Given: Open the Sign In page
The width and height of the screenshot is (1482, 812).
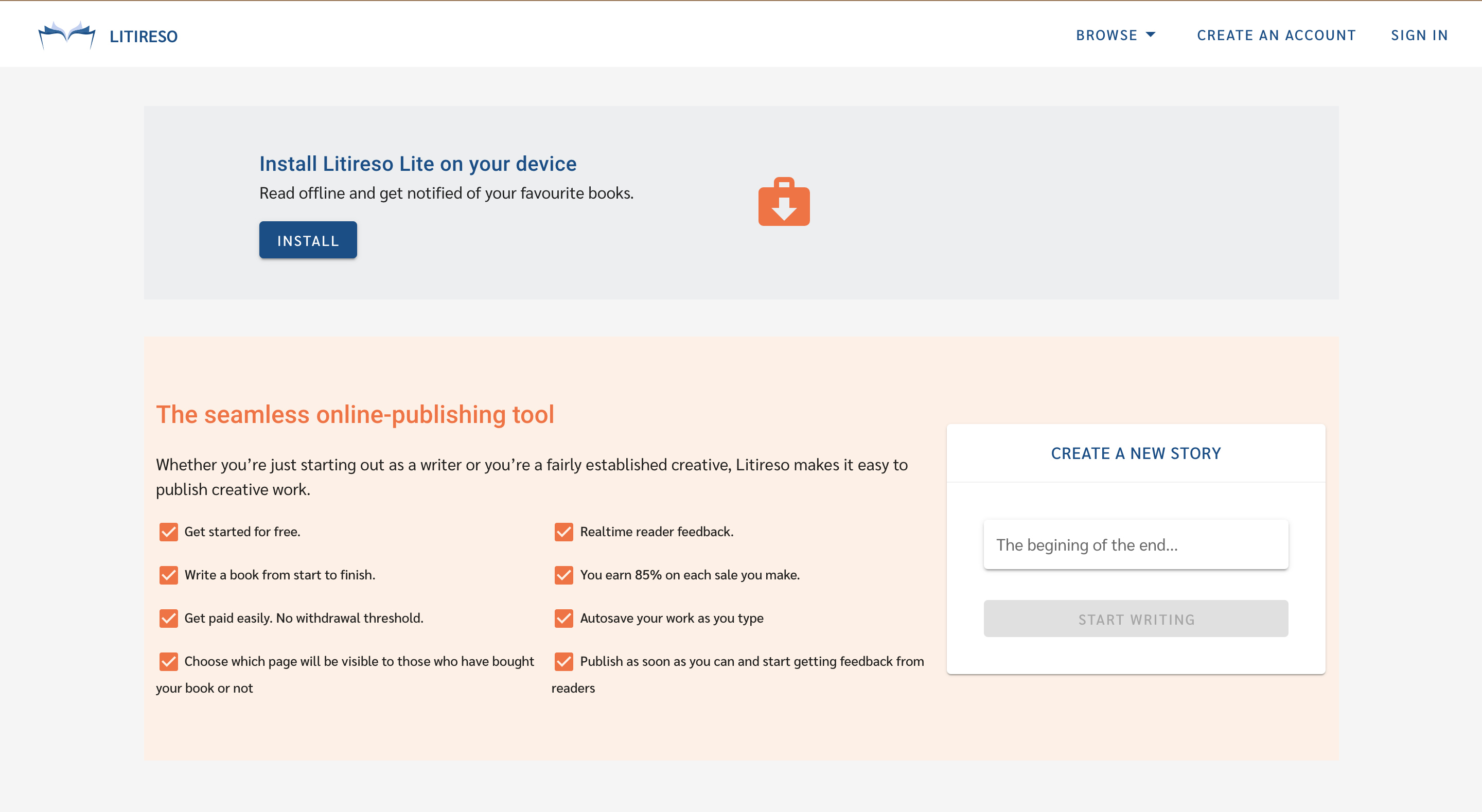Looking at the screenshot, I should pos(1419,35).
